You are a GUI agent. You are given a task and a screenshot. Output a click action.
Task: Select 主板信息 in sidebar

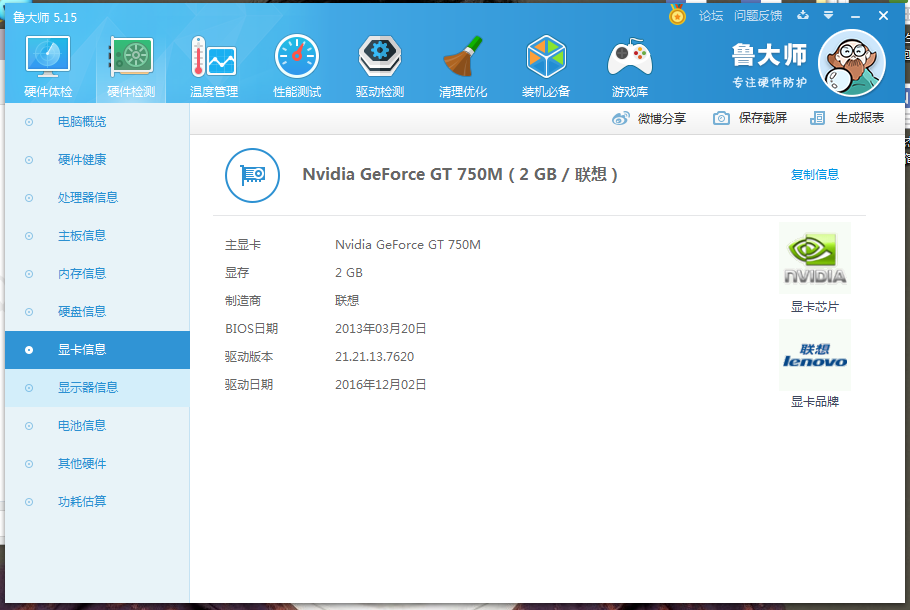(98, 236)
